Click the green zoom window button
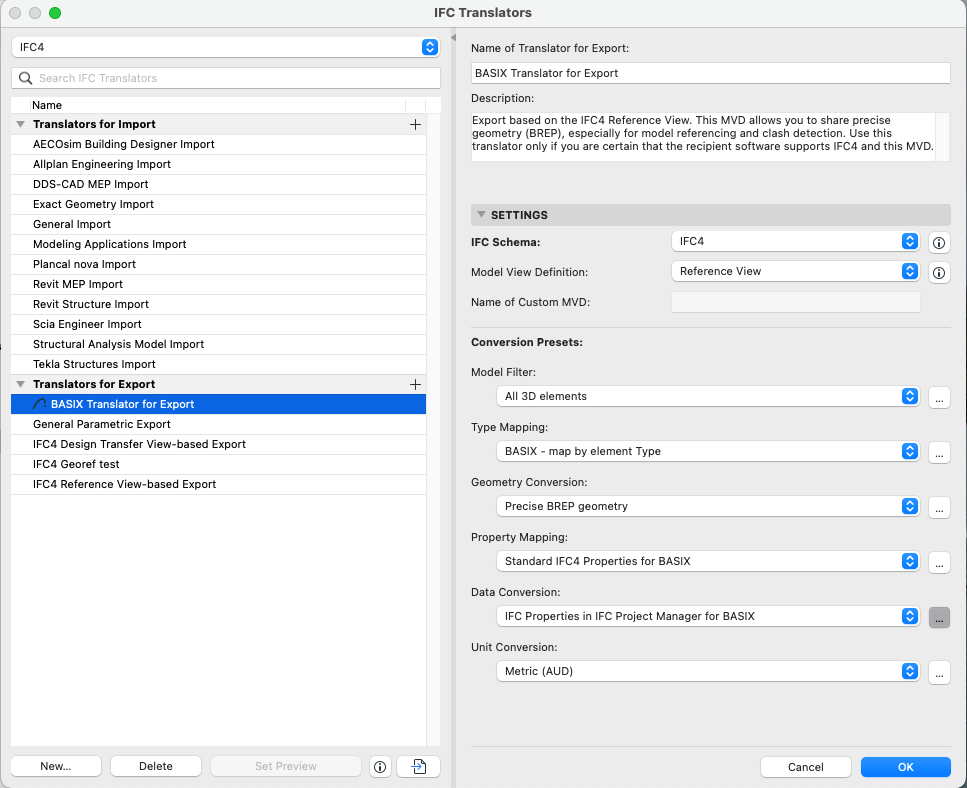 55,13
